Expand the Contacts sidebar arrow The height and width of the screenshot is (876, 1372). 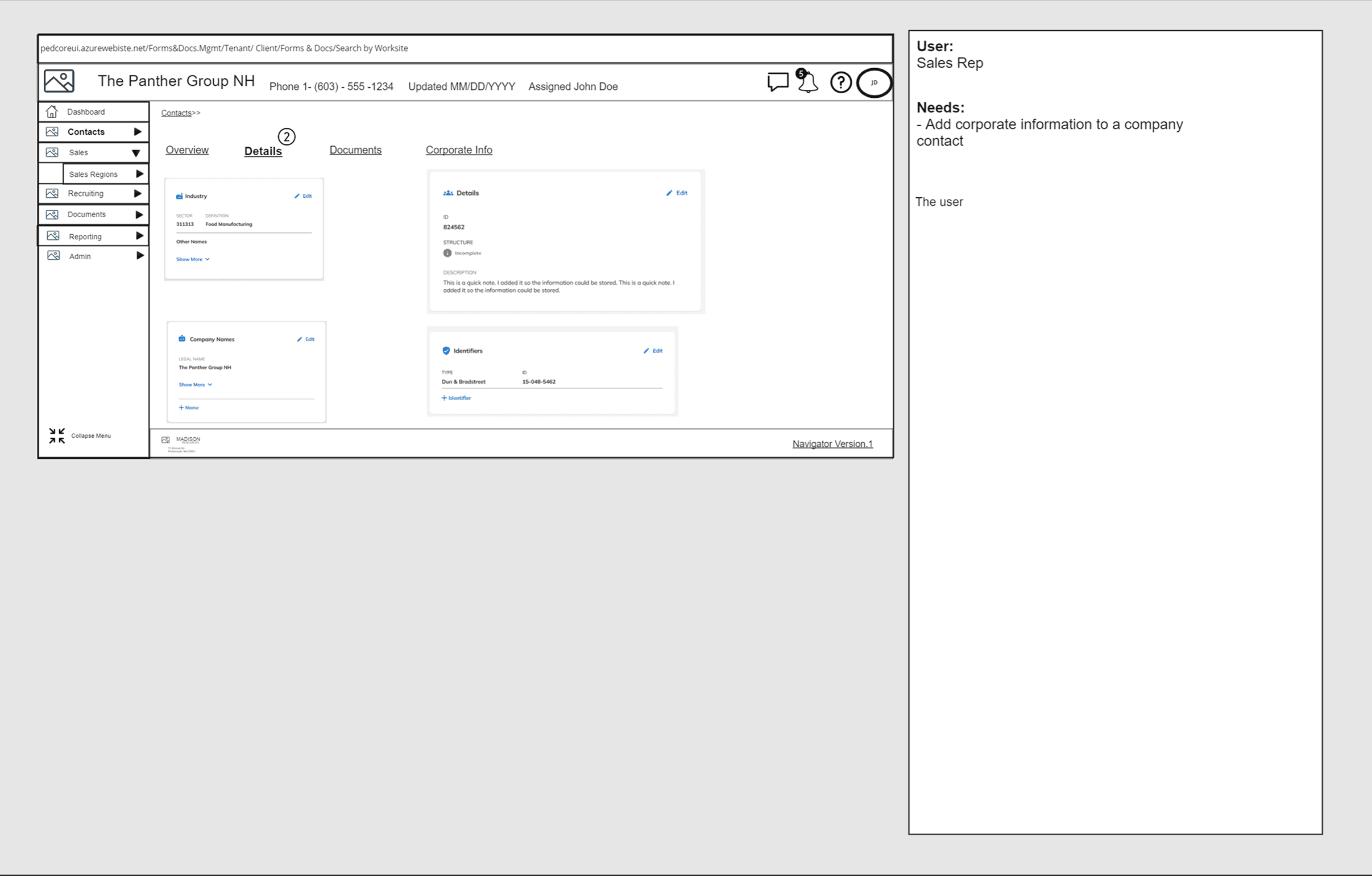click(x=138, y=131)
